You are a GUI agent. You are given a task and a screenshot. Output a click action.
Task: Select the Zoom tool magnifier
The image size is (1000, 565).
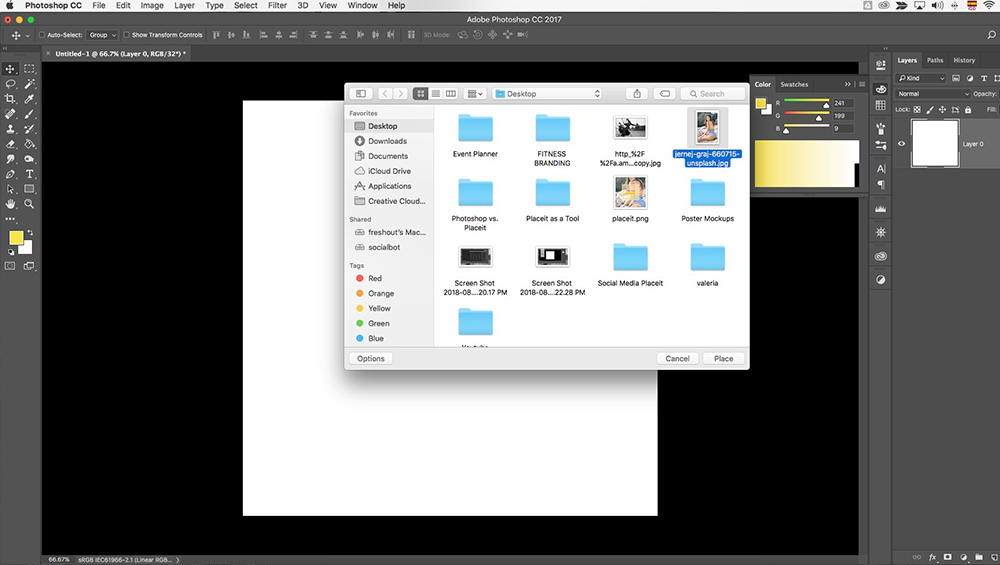(29, 204)
